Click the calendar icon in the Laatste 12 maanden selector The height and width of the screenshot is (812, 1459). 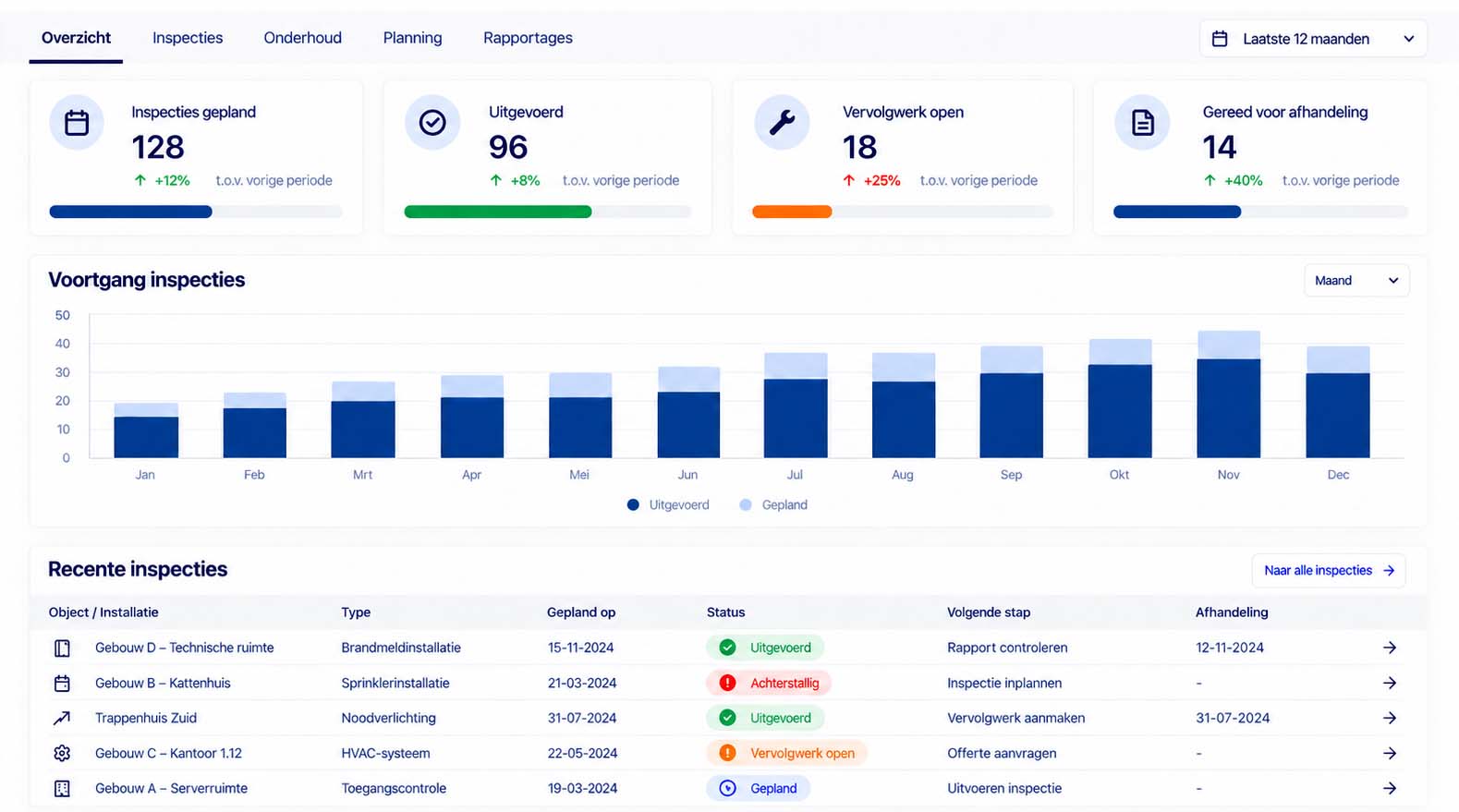(1220, 39)
